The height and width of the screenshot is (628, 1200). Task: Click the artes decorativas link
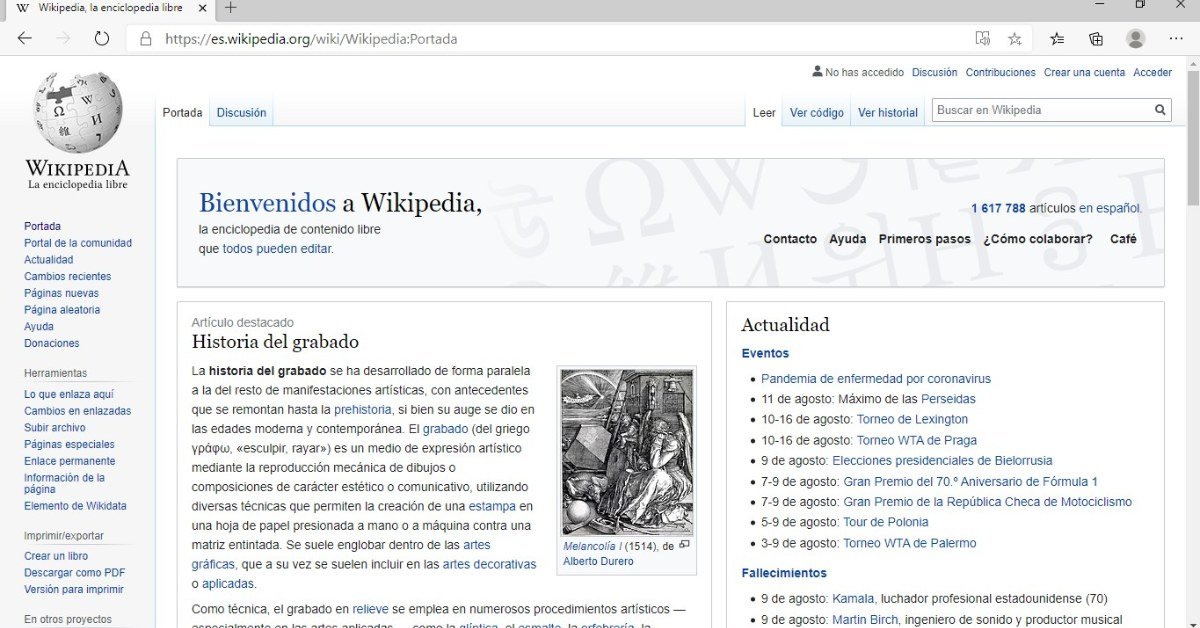[x=489, y=564]
